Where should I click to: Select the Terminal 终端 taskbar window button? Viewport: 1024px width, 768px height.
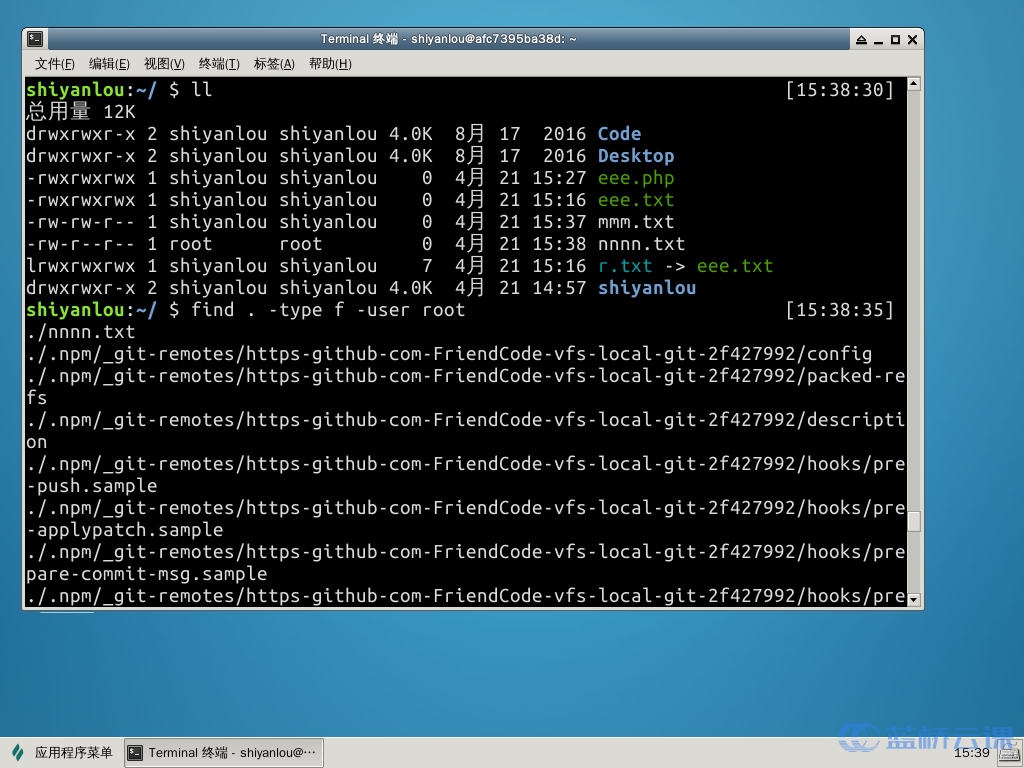click(223, 753)
